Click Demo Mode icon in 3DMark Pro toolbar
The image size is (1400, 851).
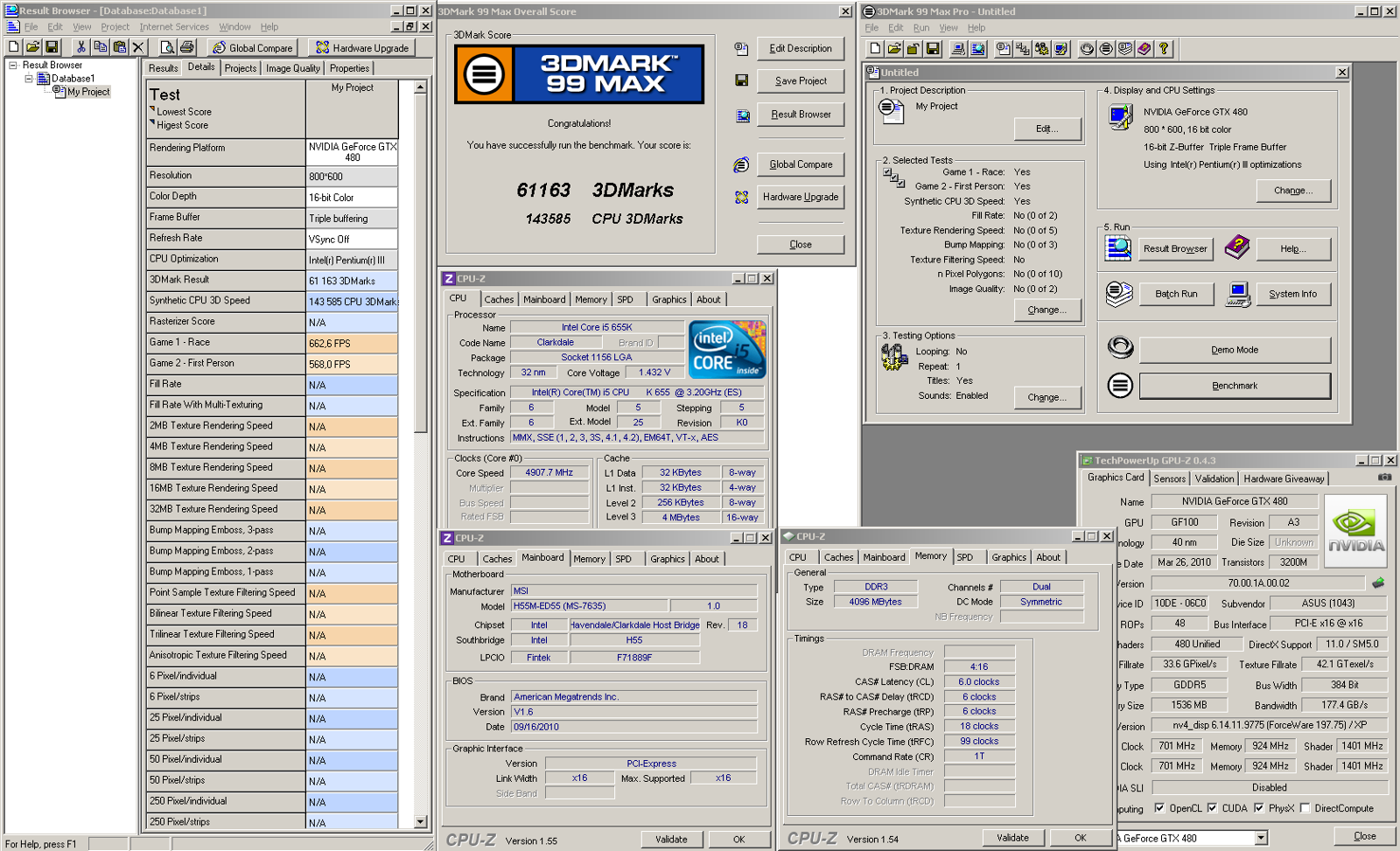1087,49
